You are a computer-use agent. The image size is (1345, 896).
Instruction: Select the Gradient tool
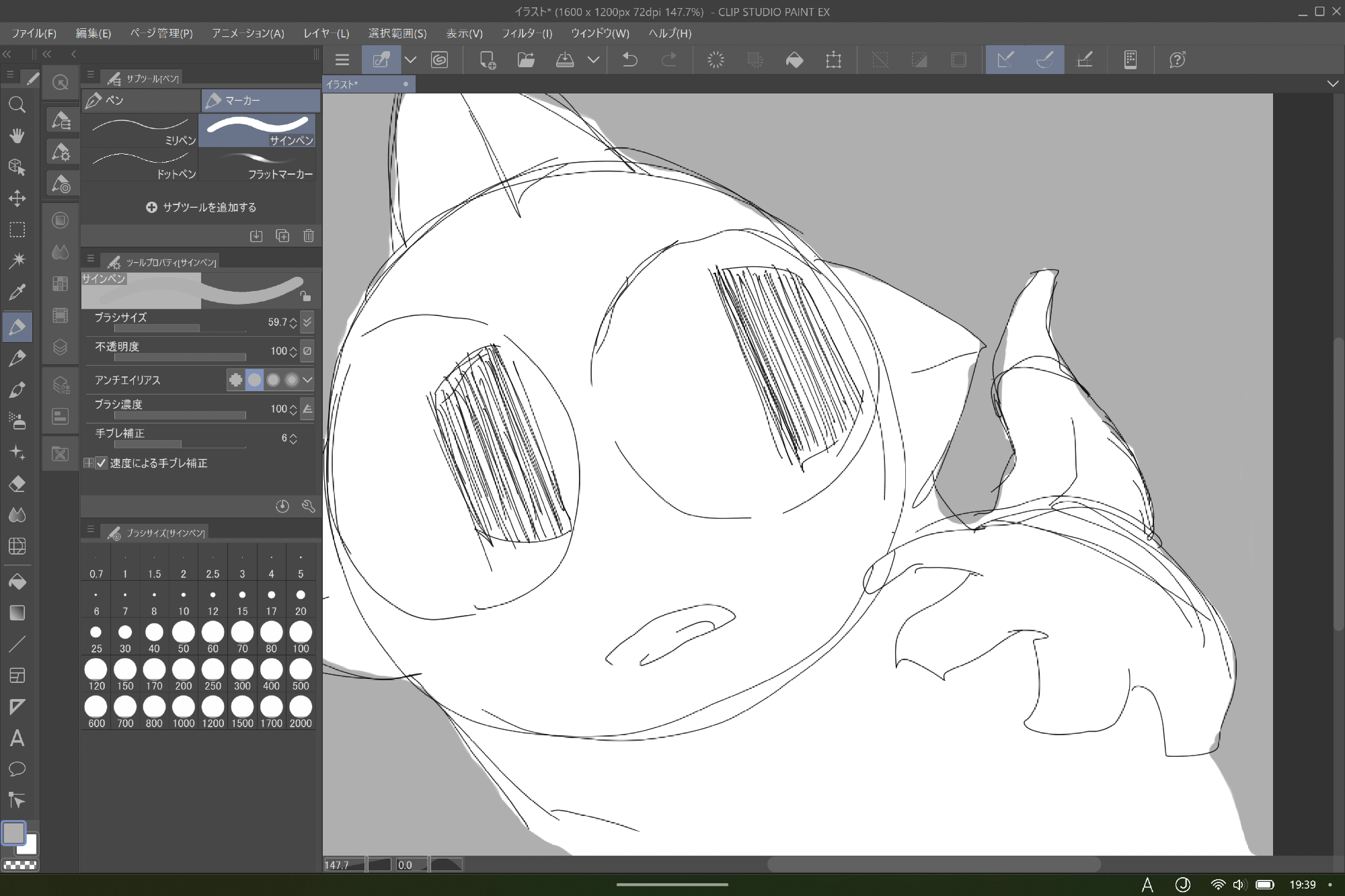pos(17,612)
